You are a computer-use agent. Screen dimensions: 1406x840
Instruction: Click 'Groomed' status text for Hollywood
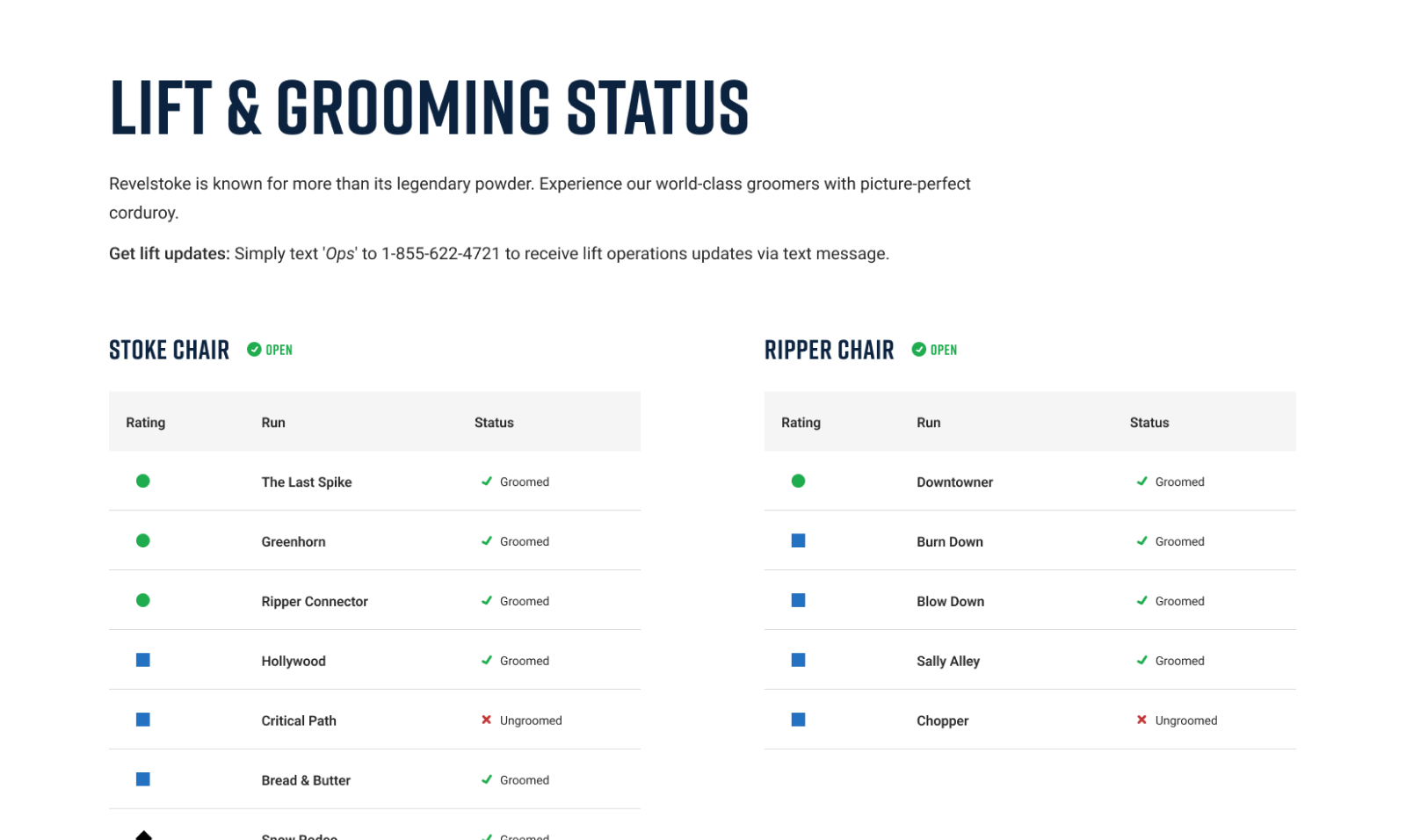525,661
